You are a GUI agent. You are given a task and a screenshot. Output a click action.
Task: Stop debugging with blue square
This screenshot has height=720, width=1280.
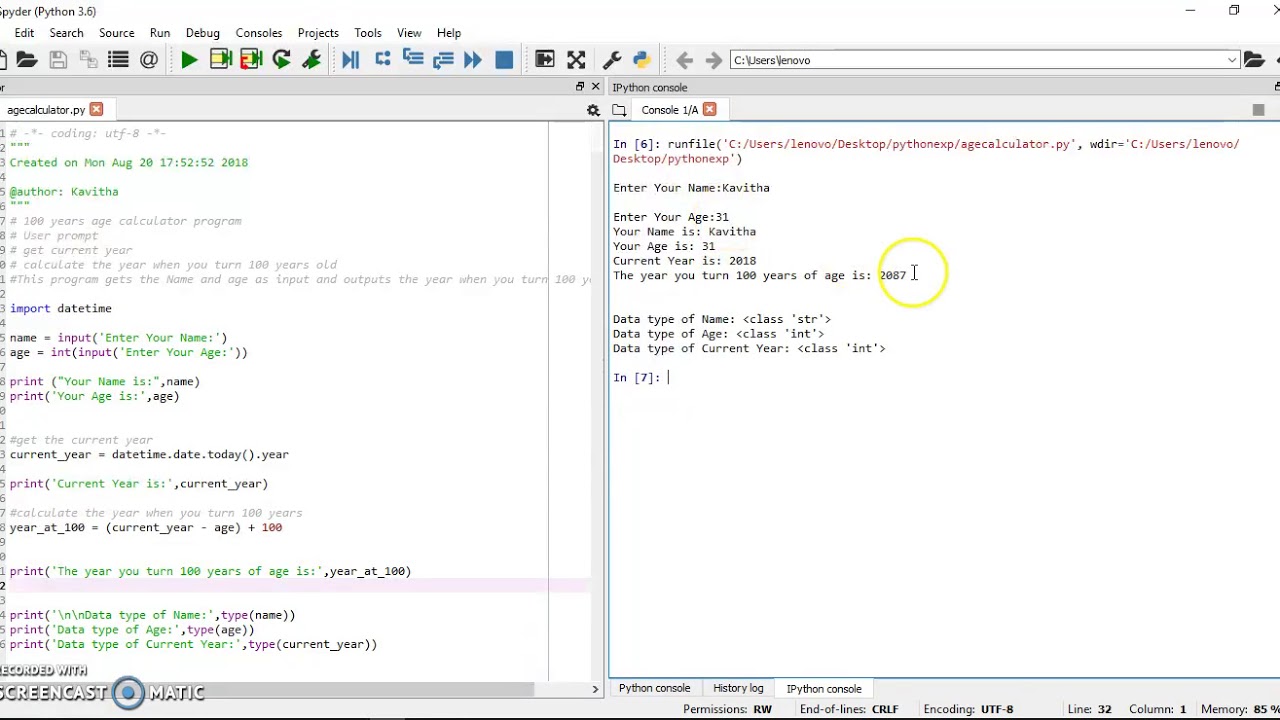pos(504,60)
